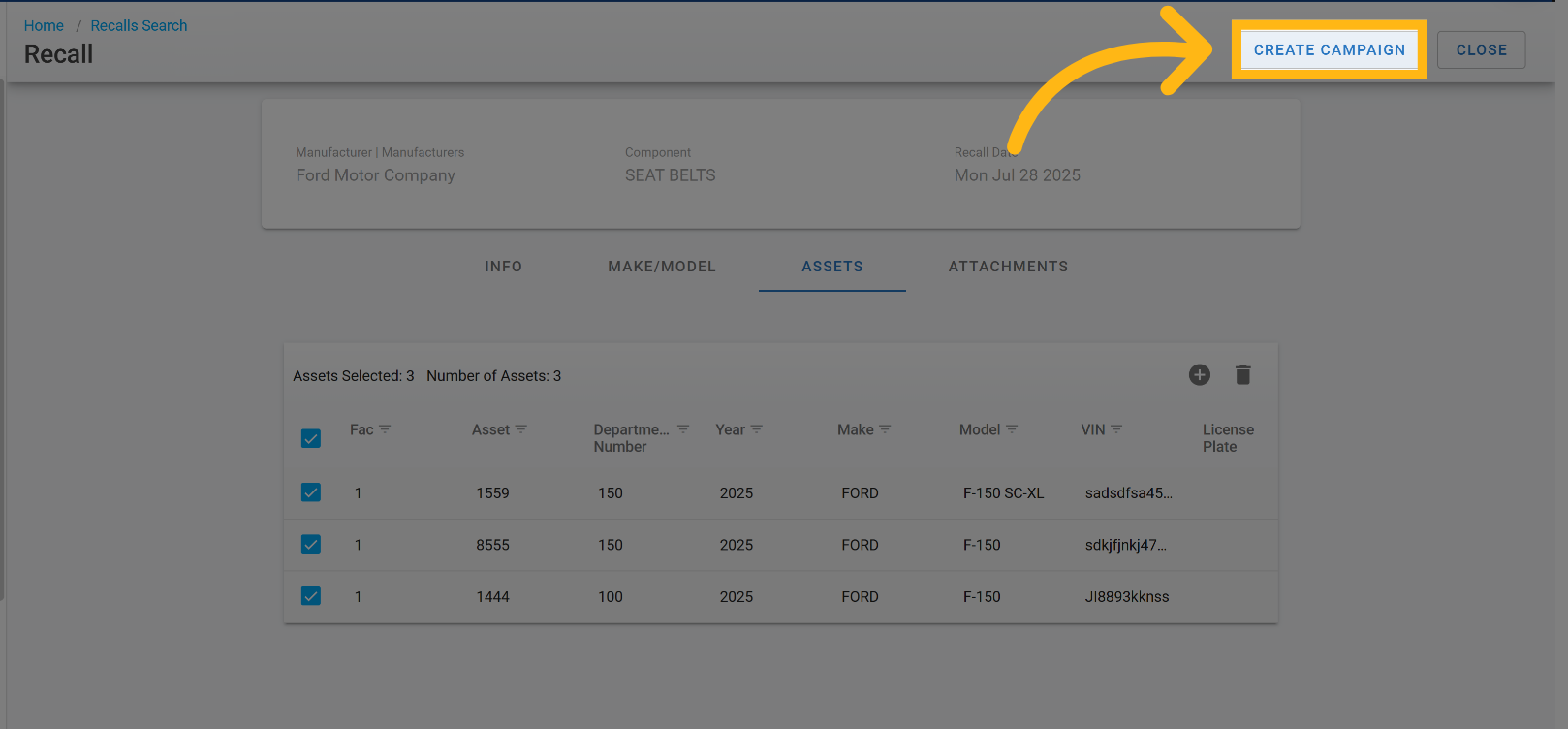Go to the Attachments tab

point(1008,267)
